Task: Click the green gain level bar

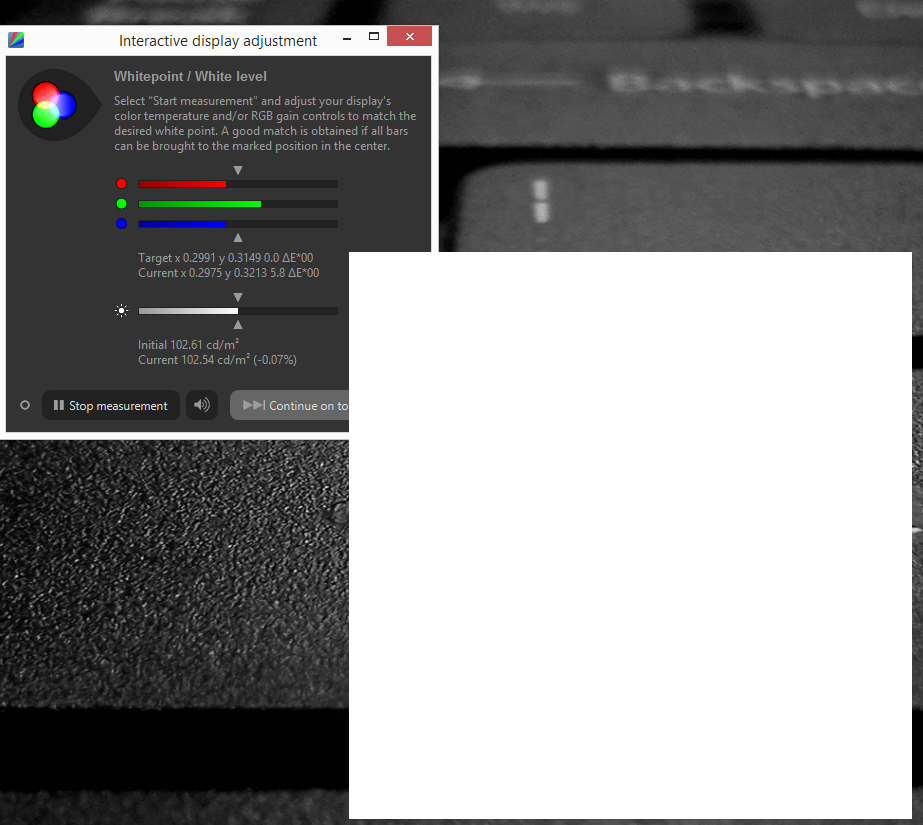Action: pos(238,204)
